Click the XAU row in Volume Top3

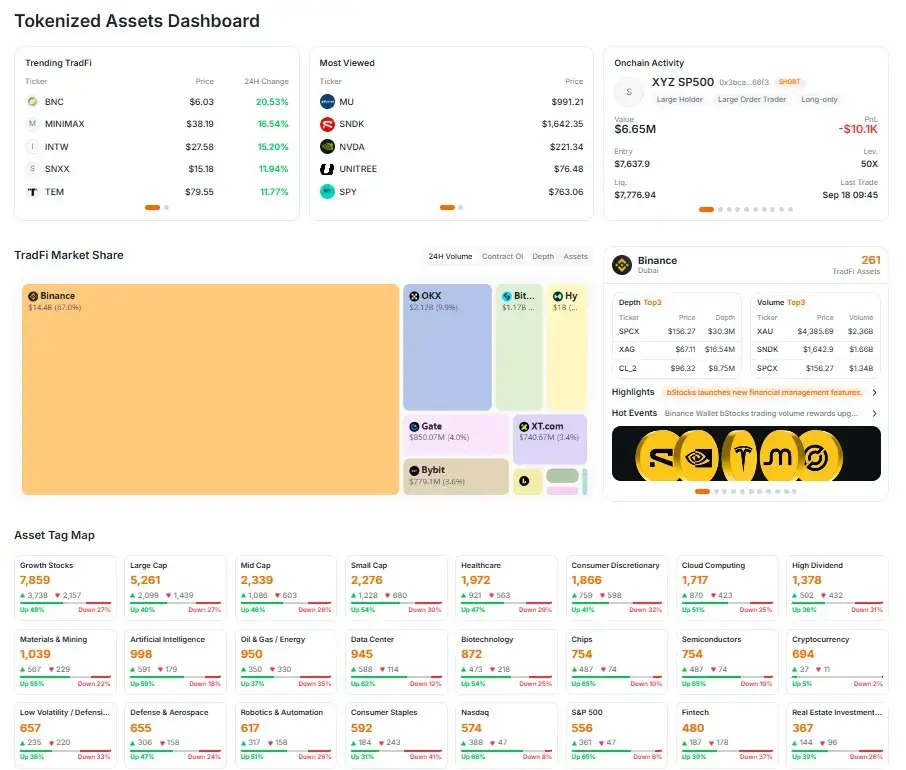tap(815, 332)
